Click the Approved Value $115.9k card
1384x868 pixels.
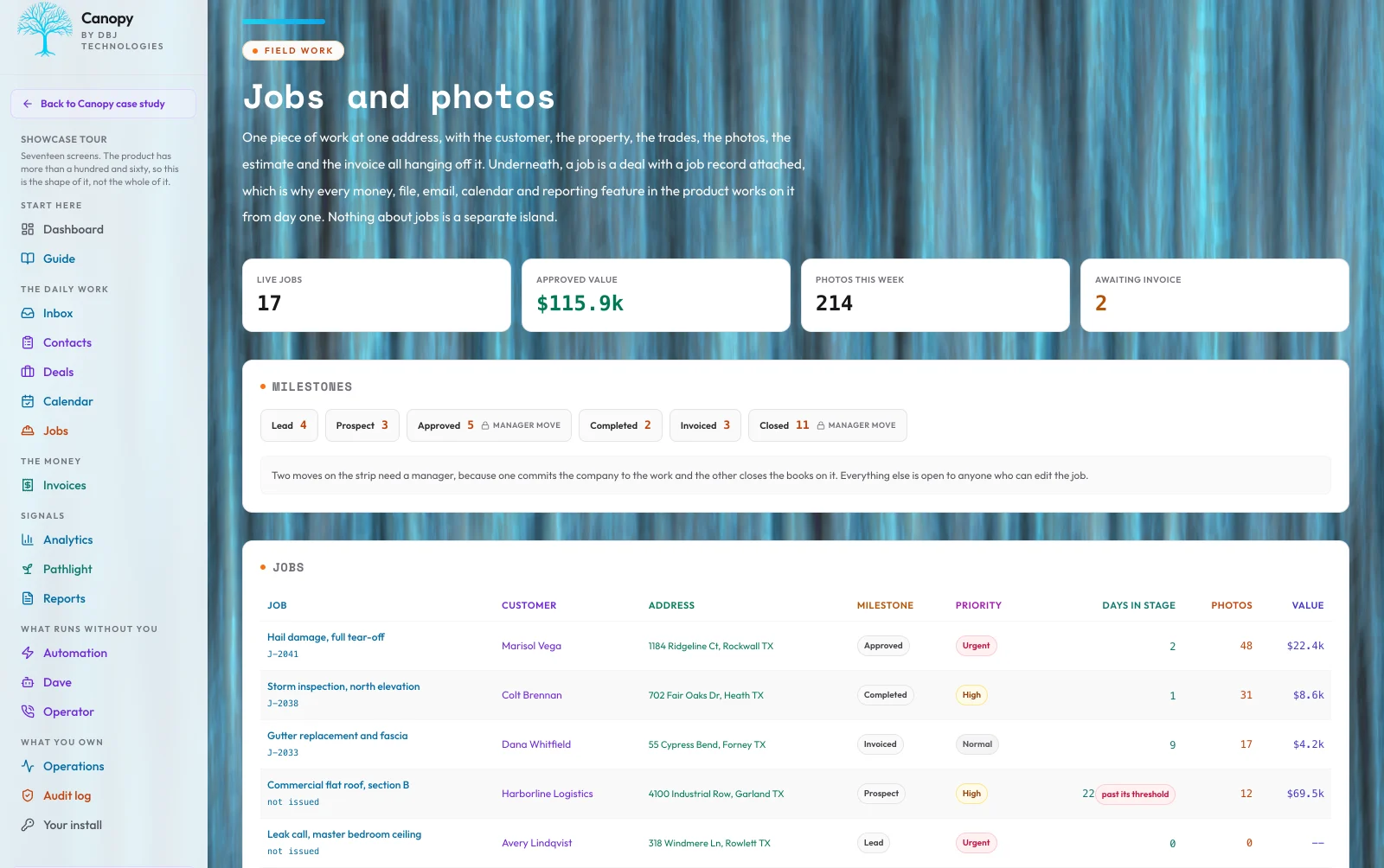coord(656,295)
